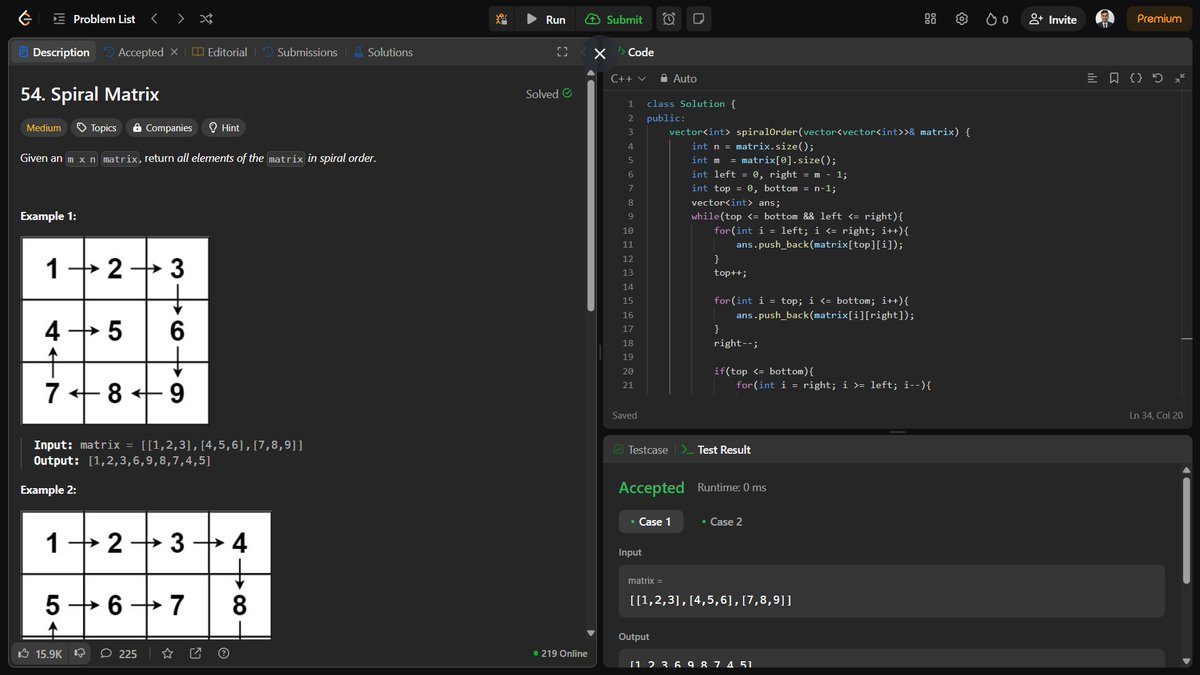Select Case 1 result
This screenshot has height=675, width=1200.
pos(651,522)
